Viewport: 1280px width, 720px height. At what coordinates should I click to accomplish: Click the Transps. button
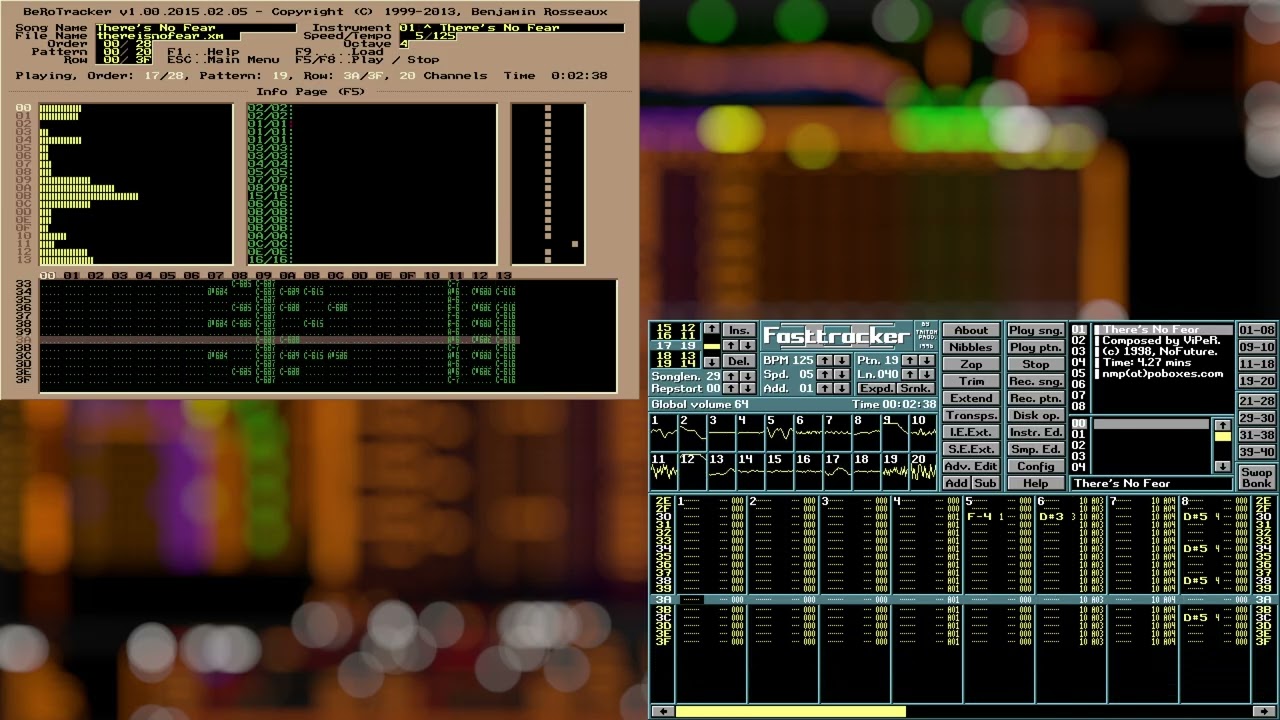pyautogui.click(x=971, y=415)
